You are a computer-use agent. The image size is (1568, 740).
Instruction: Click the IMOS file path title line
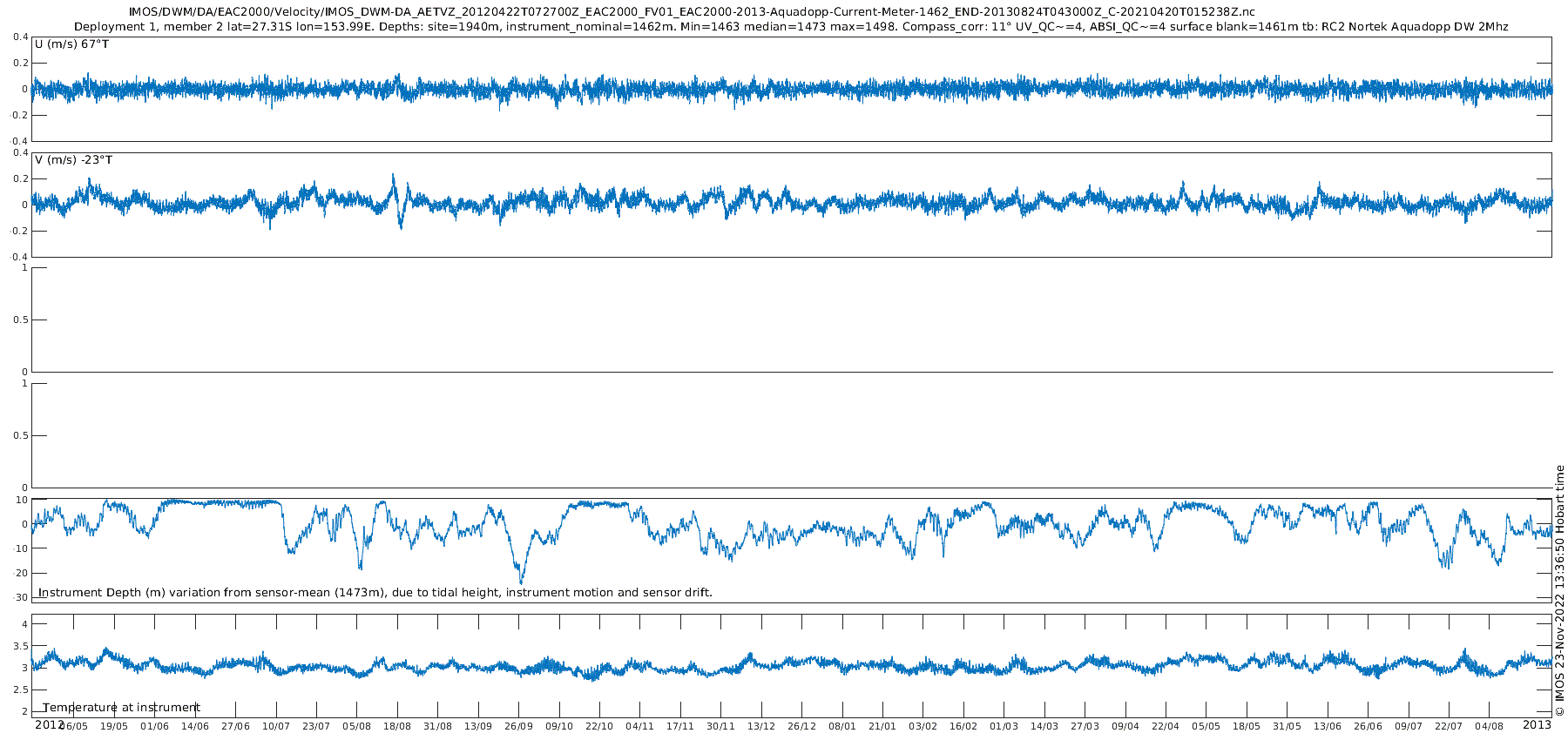coord(692,11)
